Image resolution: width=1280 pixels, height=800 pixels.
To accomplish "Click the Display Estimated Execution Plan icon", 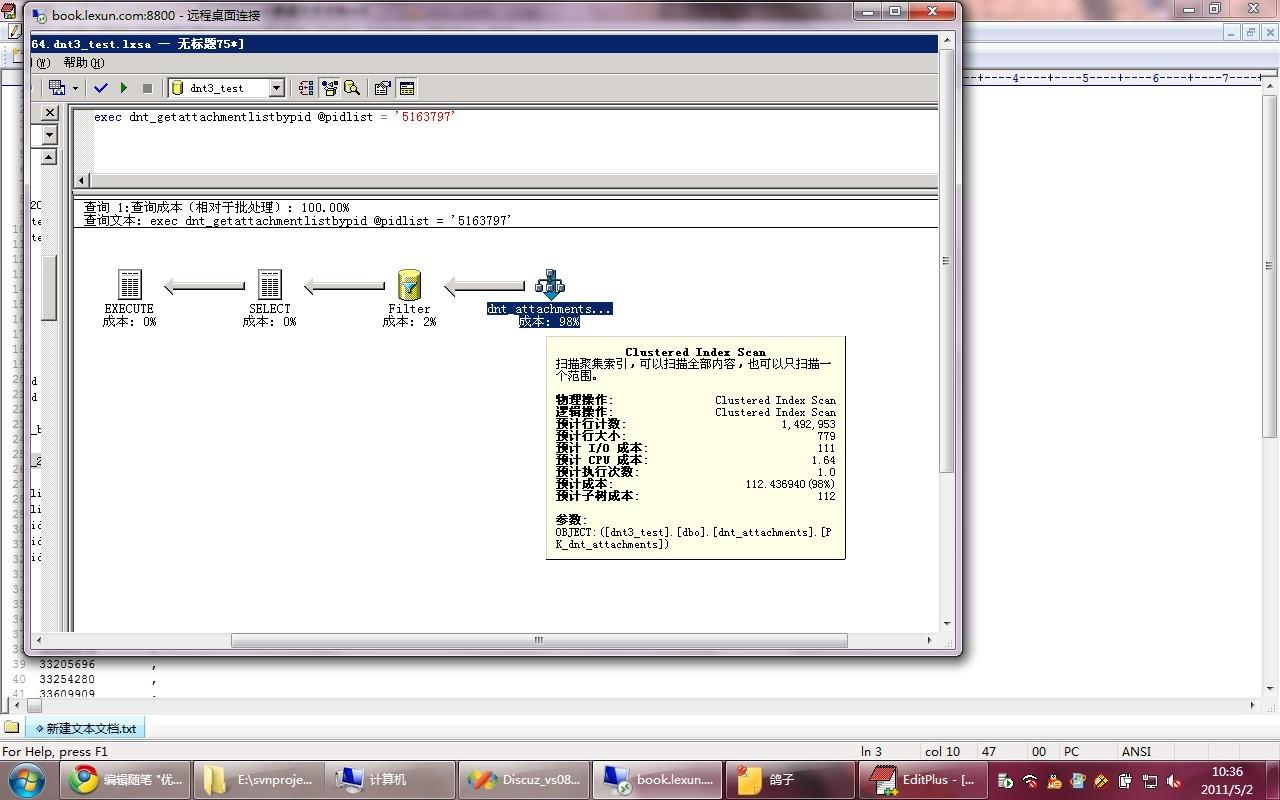I will click(x=306, y=88).
